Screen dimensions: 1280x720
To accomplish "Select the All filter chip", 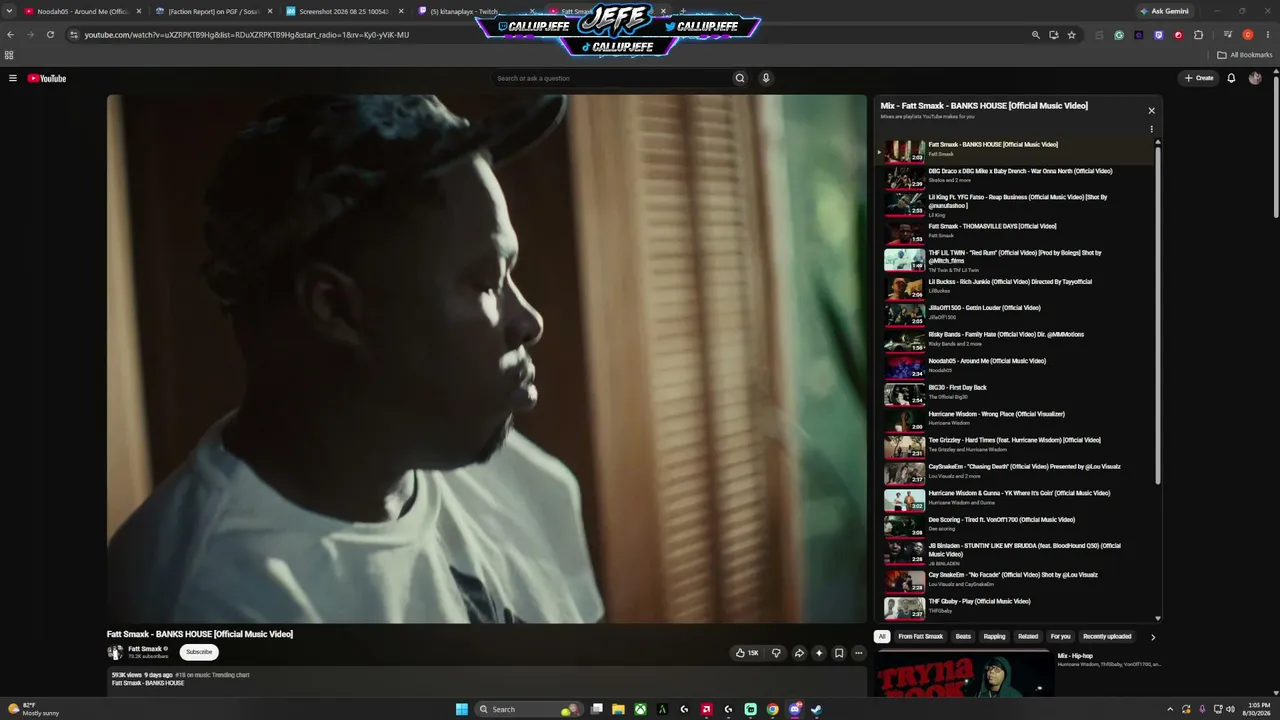I will [x=881, y=637].
